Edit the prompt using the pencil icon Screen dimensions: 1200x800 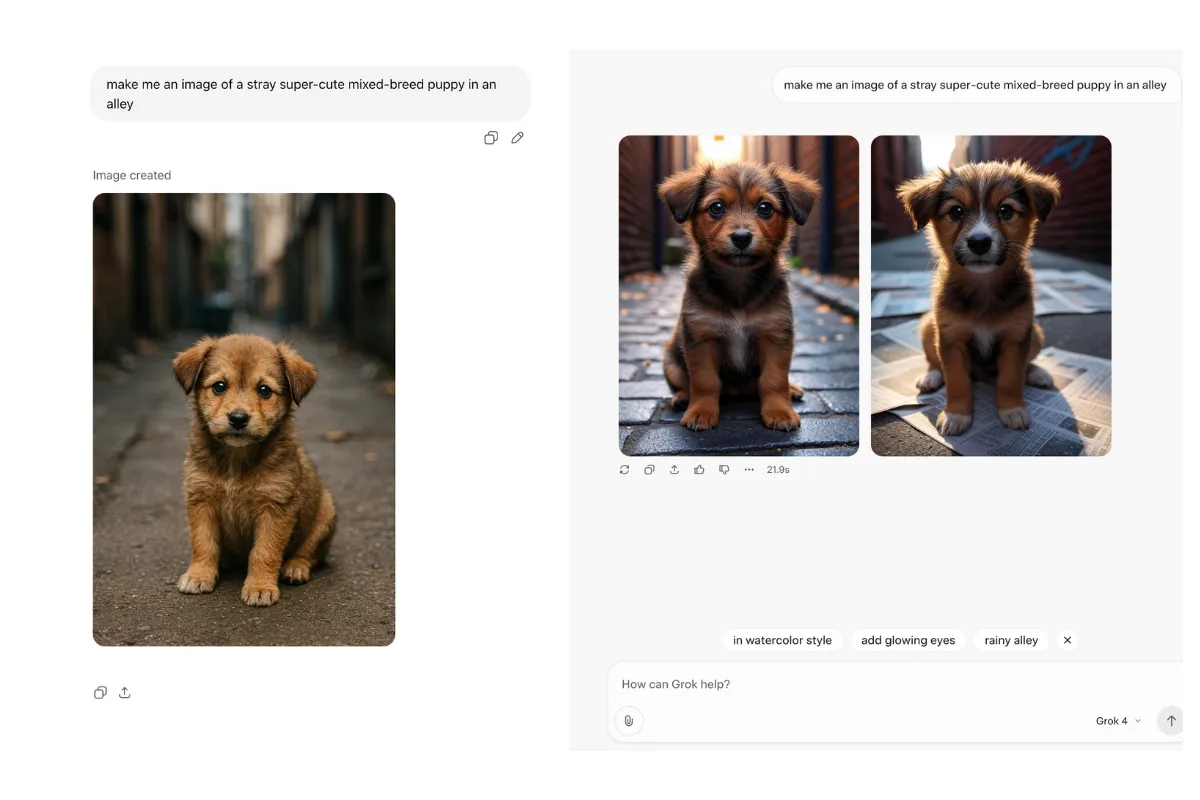(x=517, y=138)
